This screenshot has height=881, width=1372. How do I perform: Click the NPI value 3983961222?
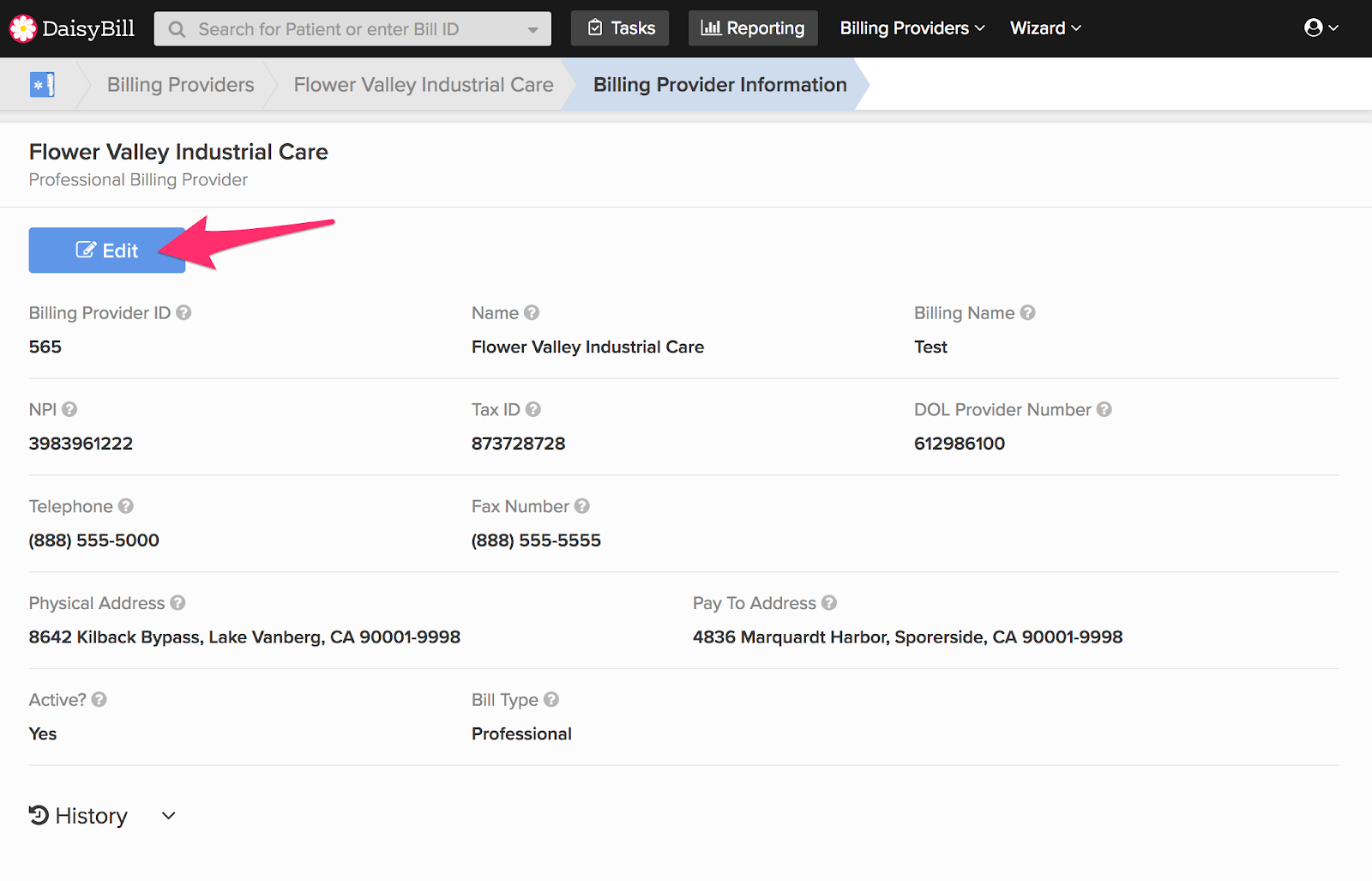coord(81,444)
